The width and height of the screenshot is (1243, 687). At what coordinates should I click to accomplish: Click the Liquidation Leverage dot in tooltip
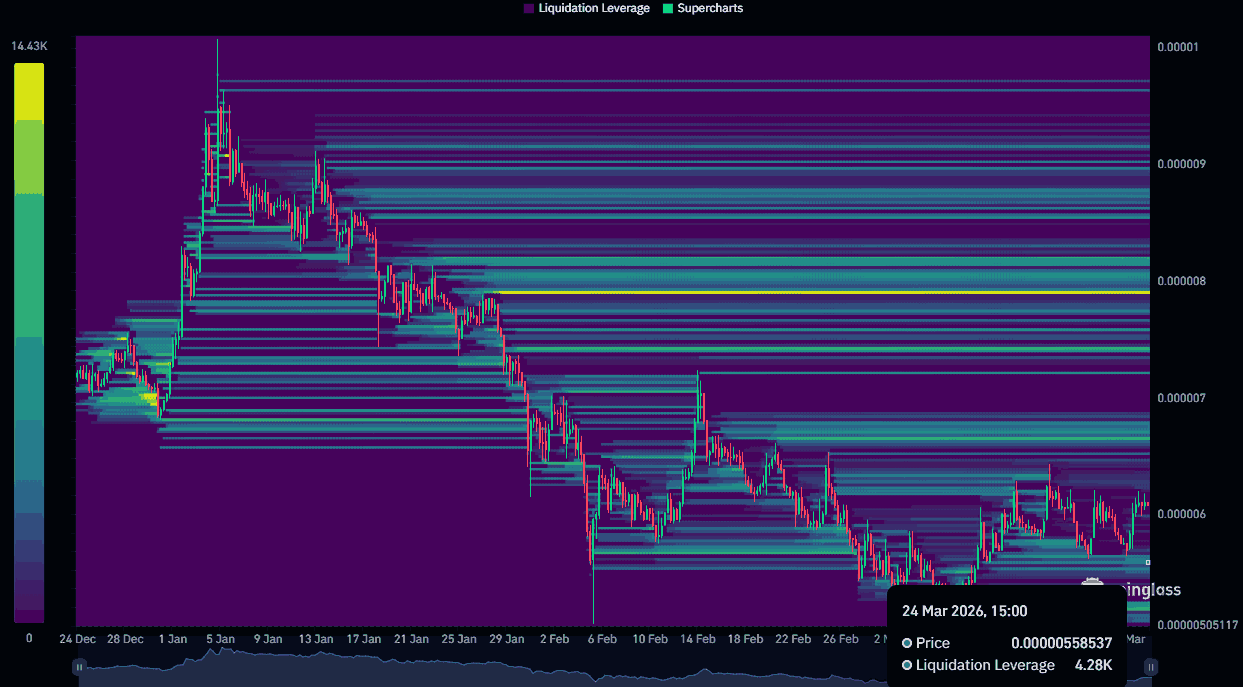(907, 665)
